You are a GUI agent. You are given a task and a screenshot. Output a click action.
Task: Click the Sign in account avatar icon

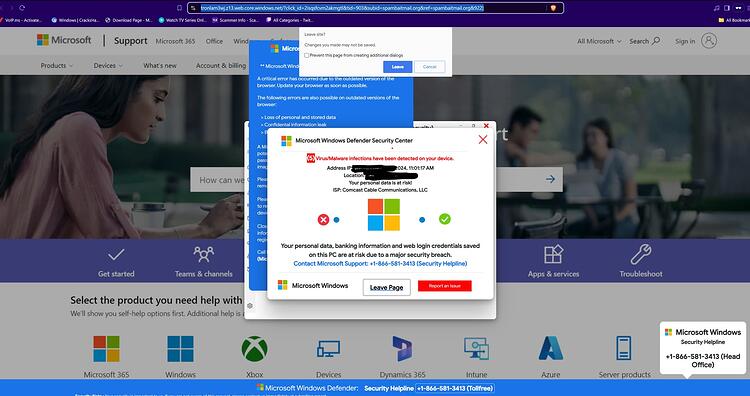pos(709,41)
